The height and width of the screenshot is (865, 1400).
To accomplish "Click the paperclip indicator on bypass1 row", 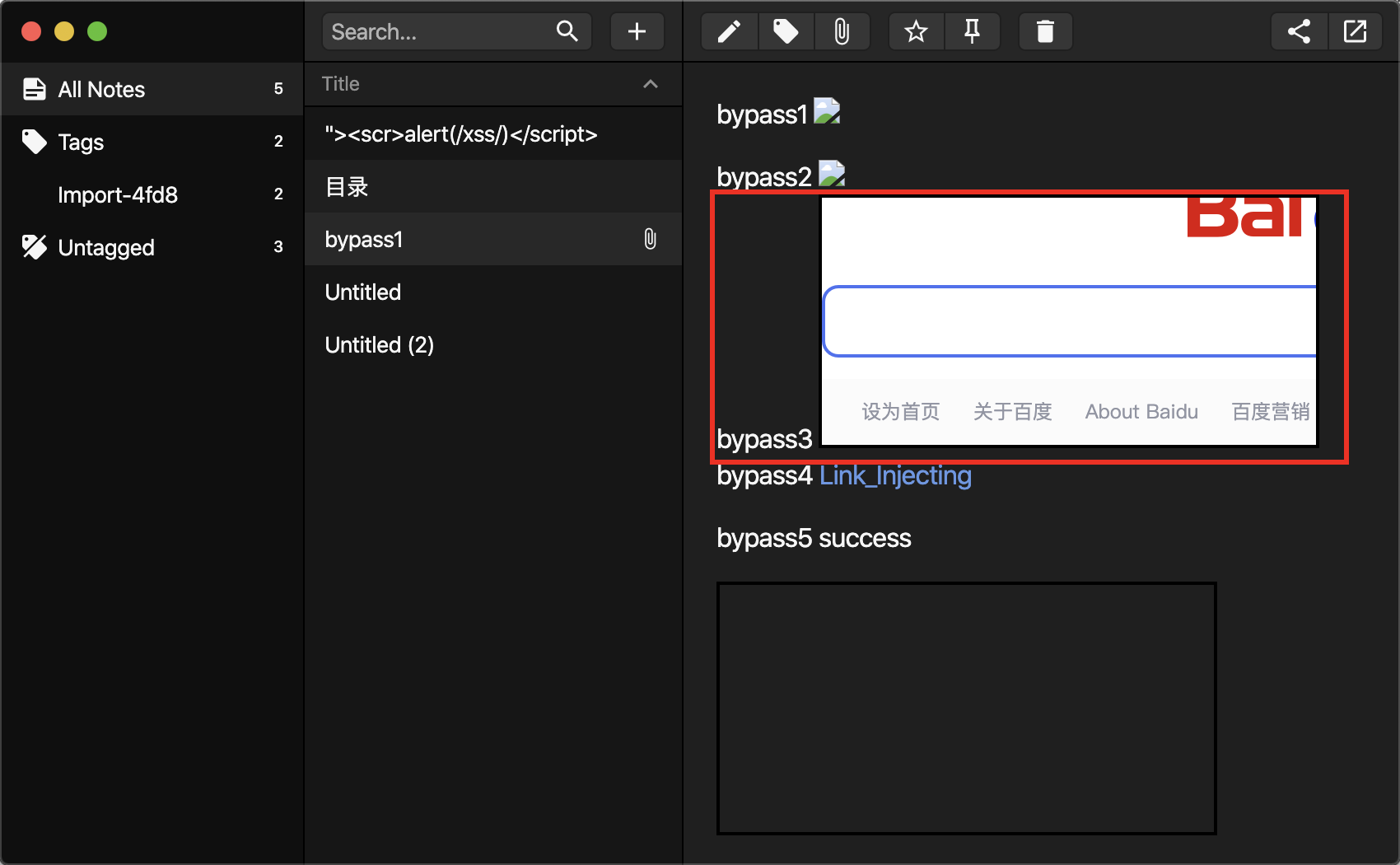I will click(650, 239).
